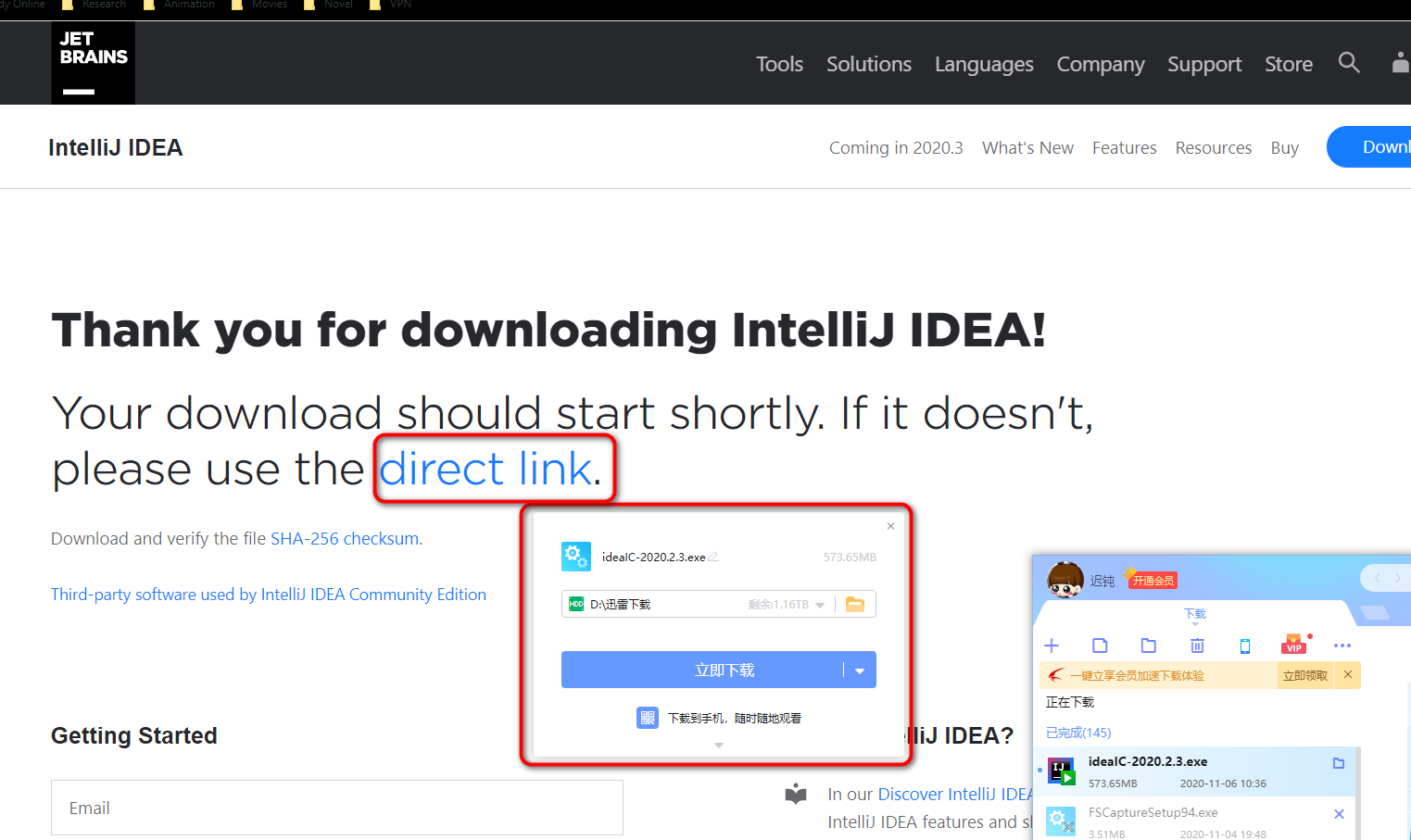The width and height of the screenshot is (1411, 840).
Task: Click the FSCaptureSetup94.exe file icon
Action: point(1061,821)
